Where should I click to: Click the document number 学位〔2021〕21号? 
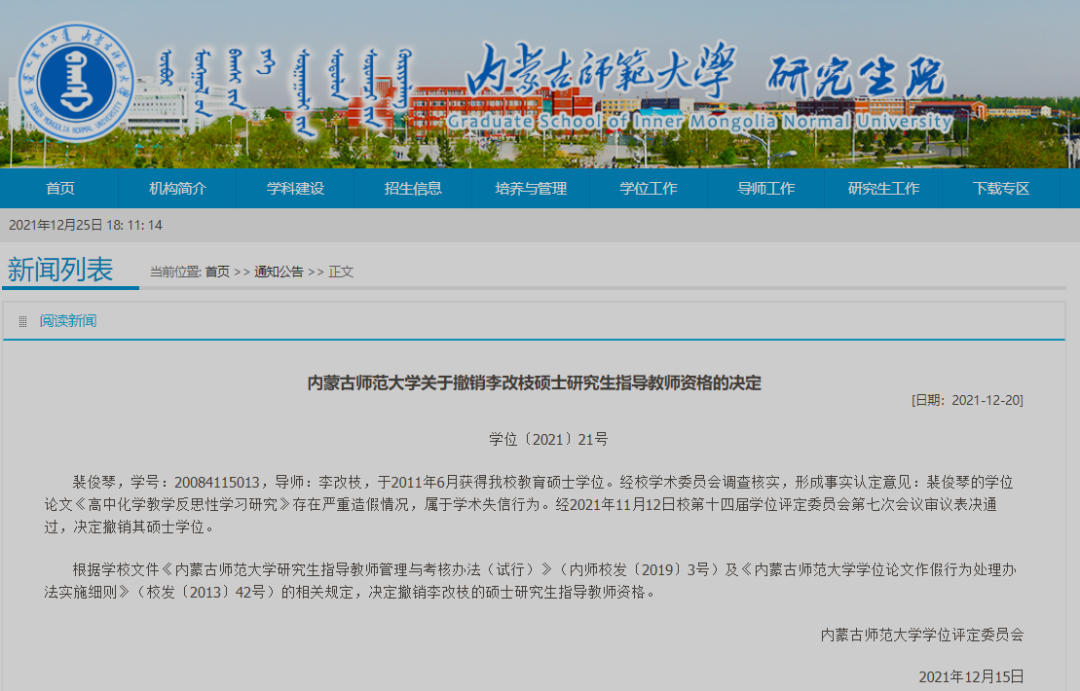pos(548,440)
